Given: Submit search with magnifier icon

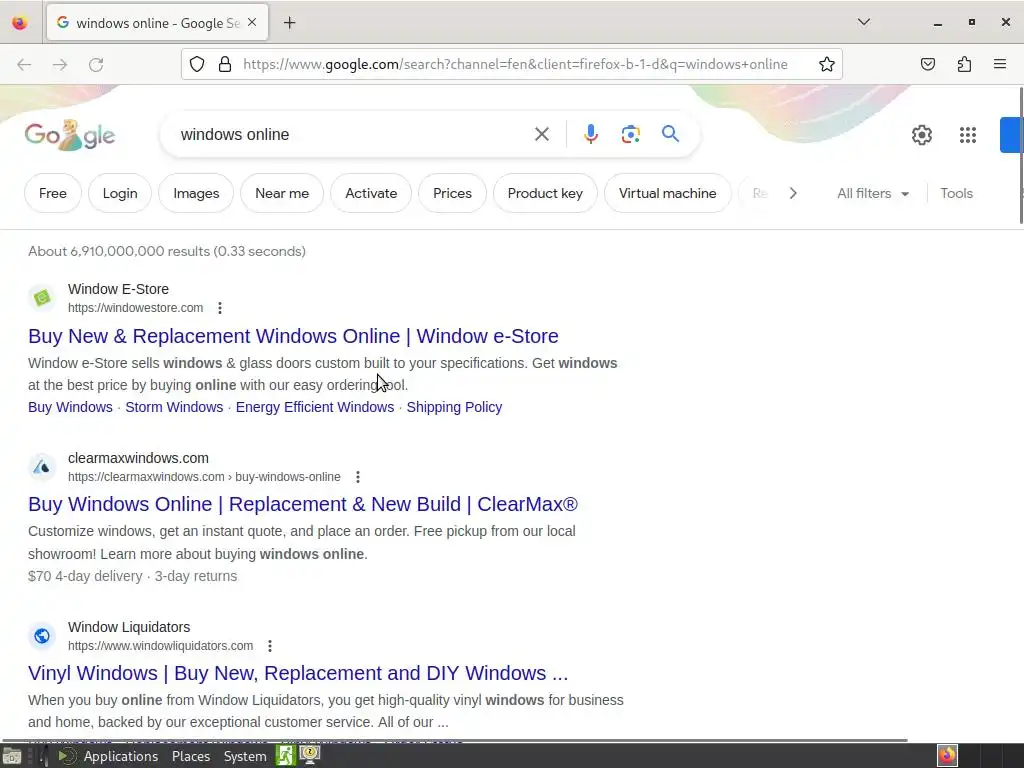Looking at the screenshot, I should pyautogui.click(x=670, y=134).
